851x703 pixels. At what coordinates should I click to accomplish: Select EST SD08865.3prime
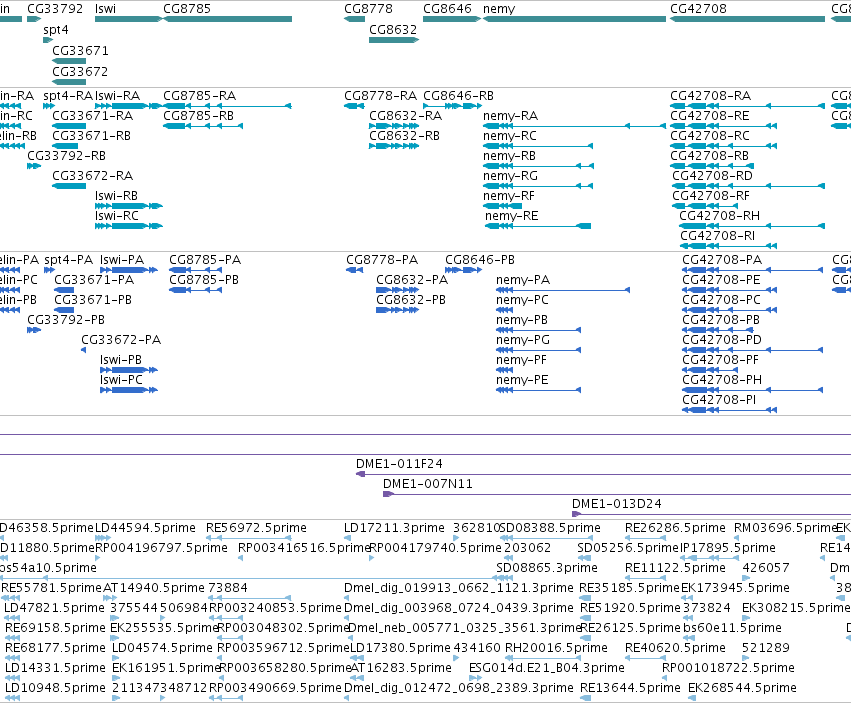pos(547,568)
